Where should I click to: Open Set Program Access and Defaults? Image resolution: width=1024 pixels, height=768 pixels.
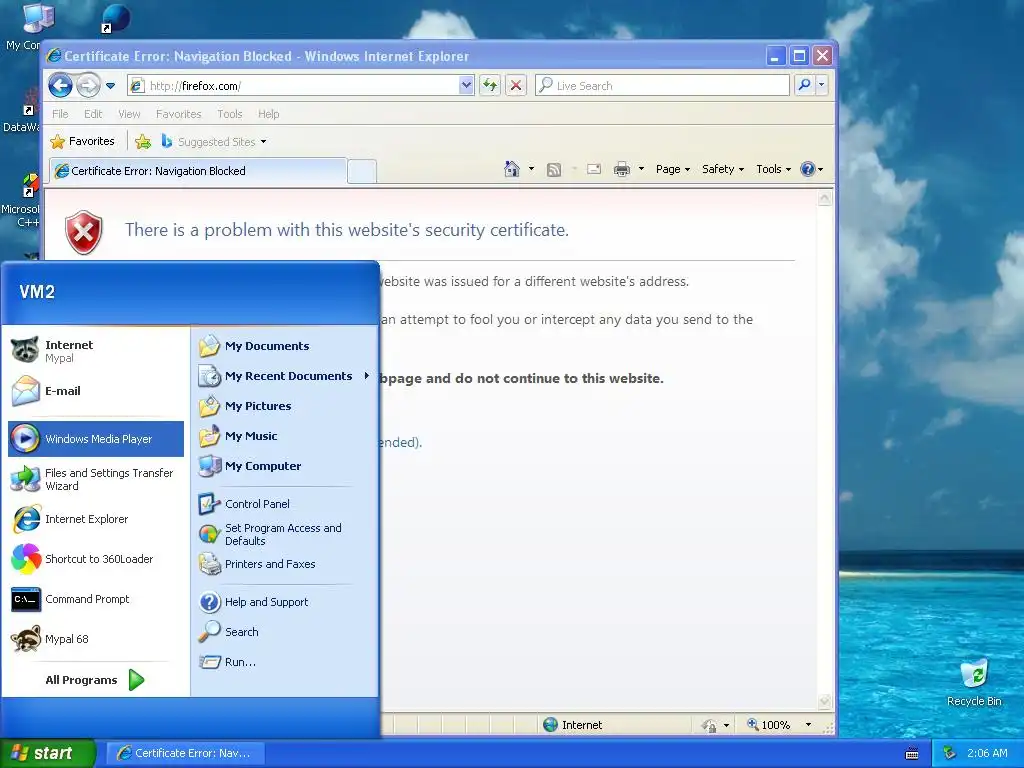pos(285,534)
